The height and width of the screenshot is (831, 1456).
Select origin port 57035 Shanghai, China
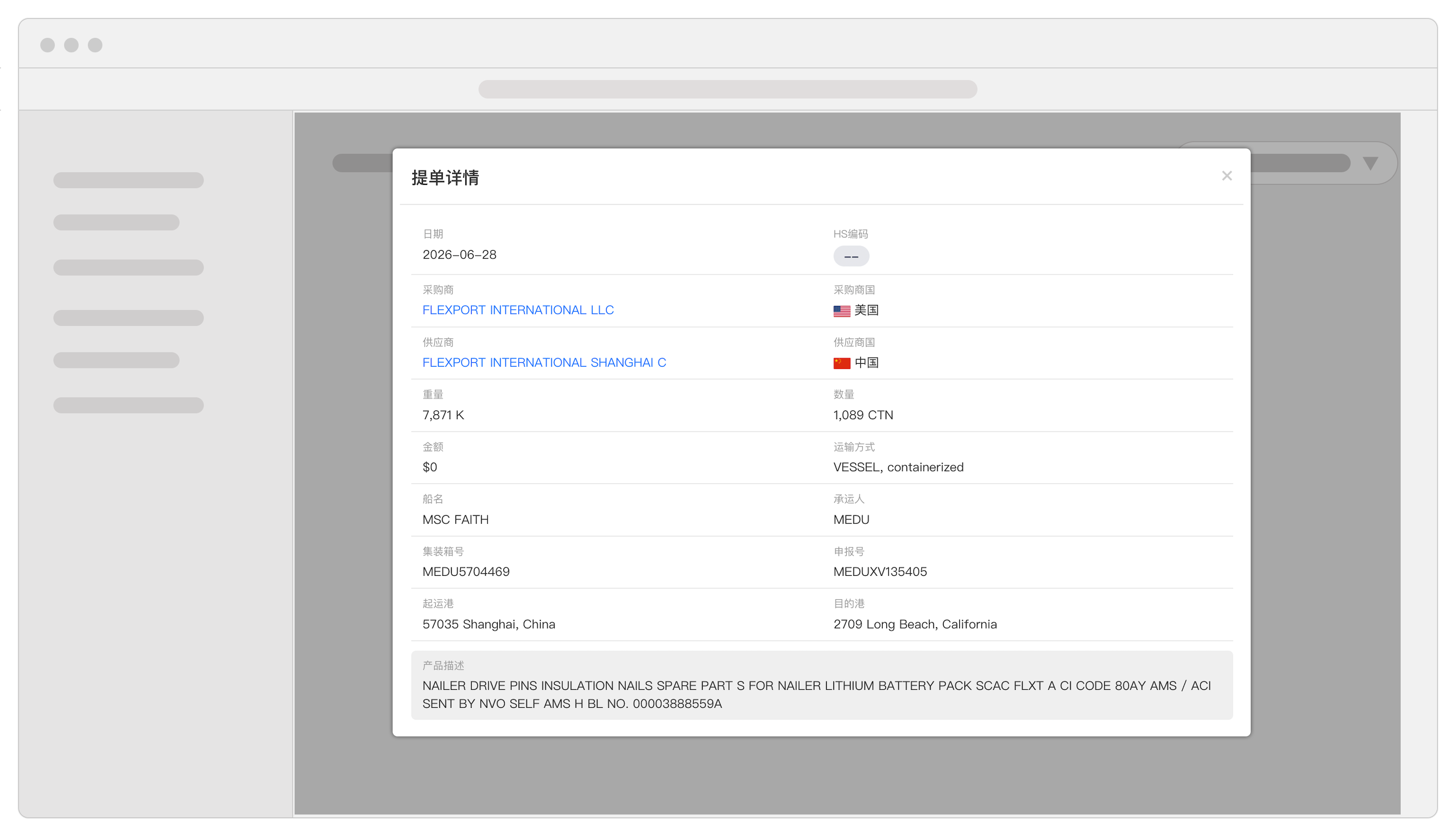click(x=488, y=624)
